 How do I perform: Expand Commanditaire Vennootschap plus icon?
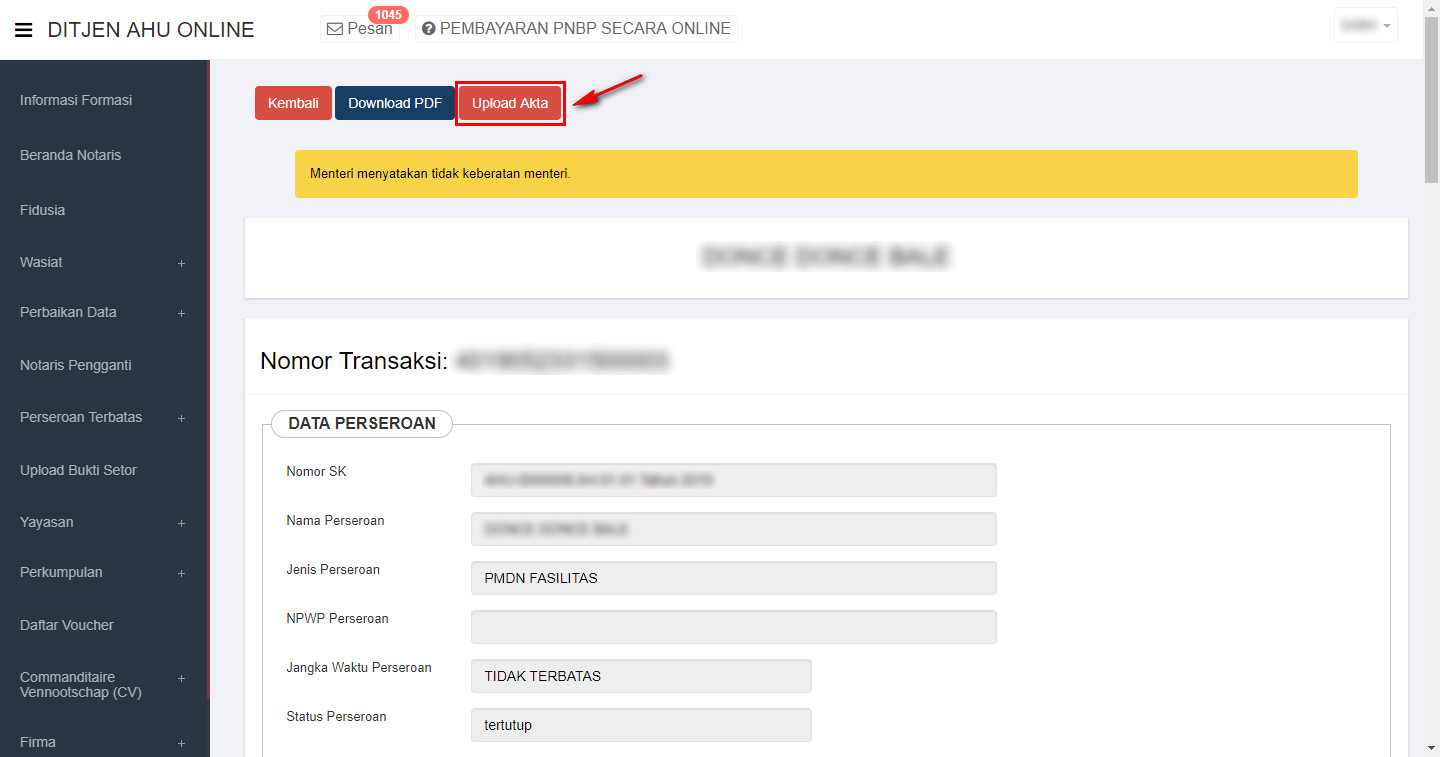click(x=181, y=678)
